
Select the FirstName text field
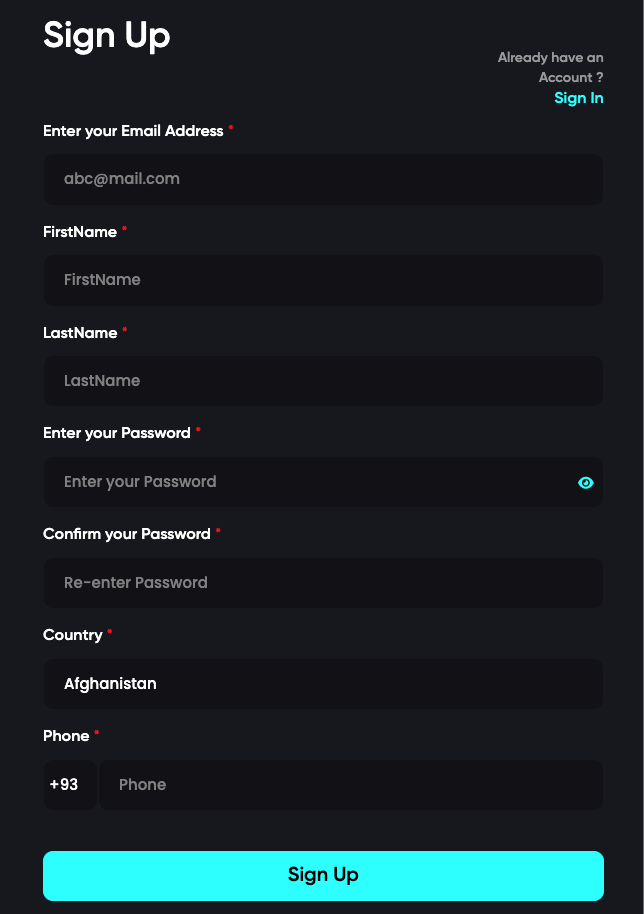click(323, 280)
